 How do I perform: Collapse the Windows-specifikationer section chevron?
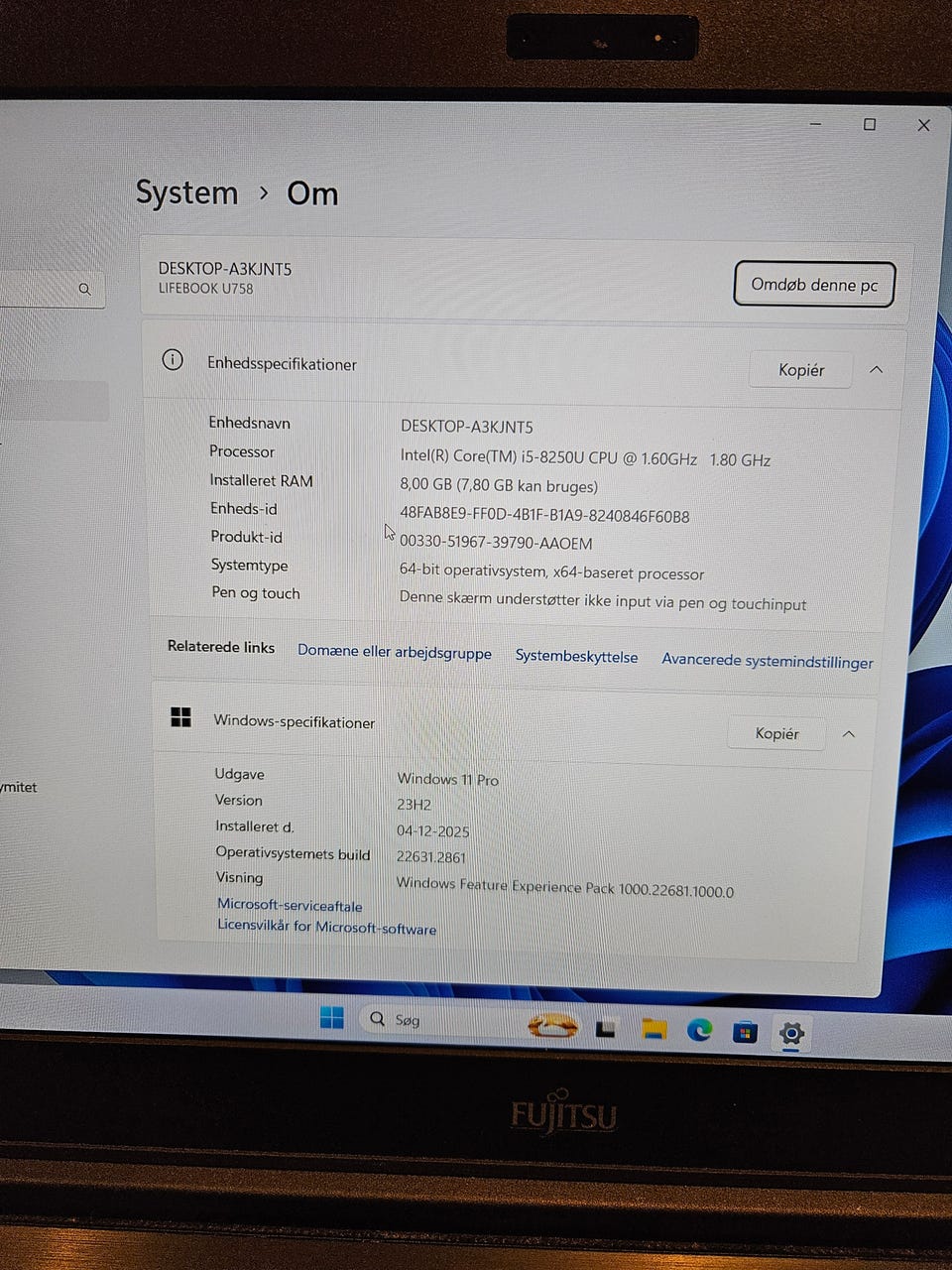tap(849, 734)
